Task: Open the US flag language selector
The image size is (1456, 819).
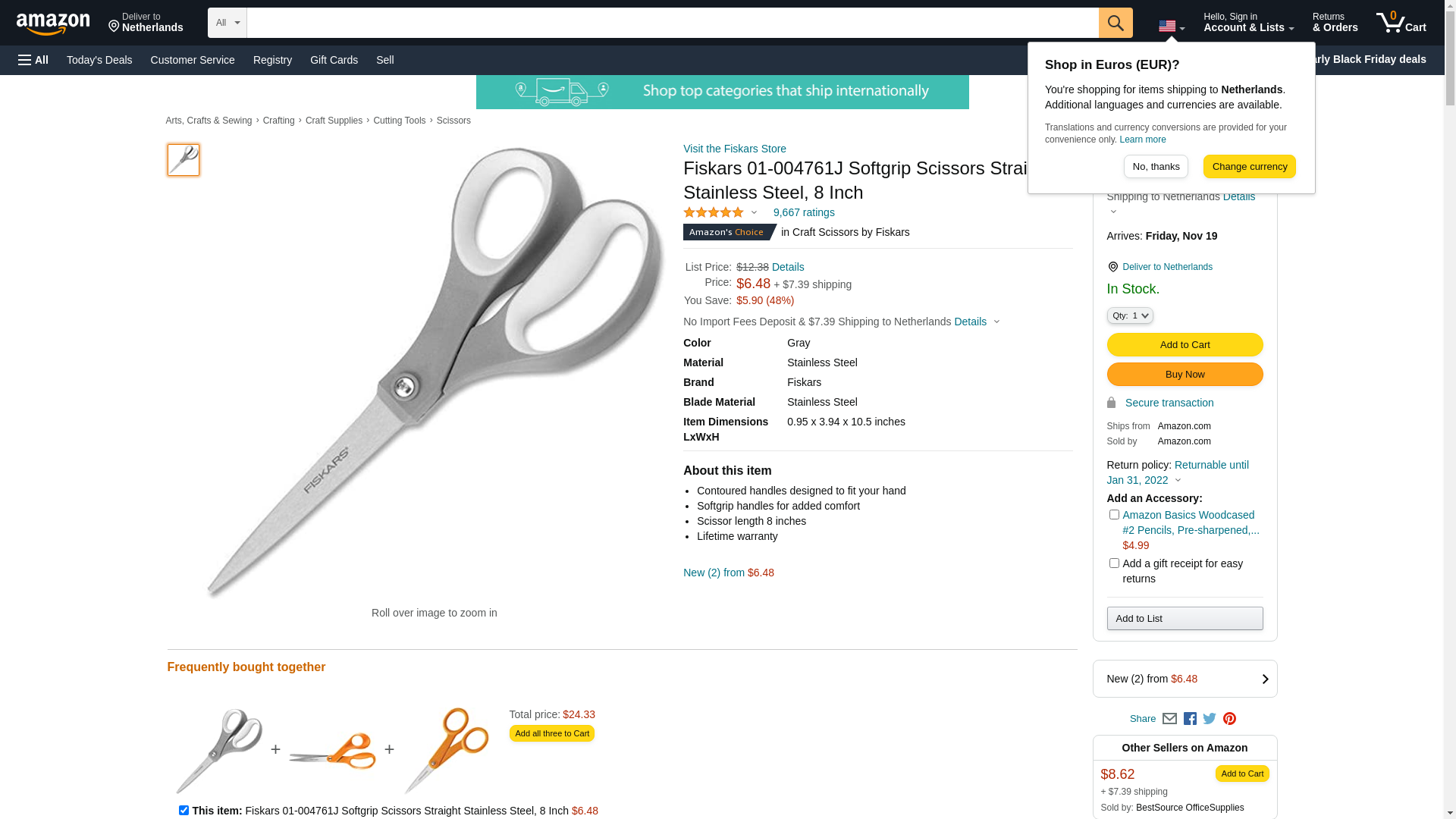Action: coord(1171,27)
